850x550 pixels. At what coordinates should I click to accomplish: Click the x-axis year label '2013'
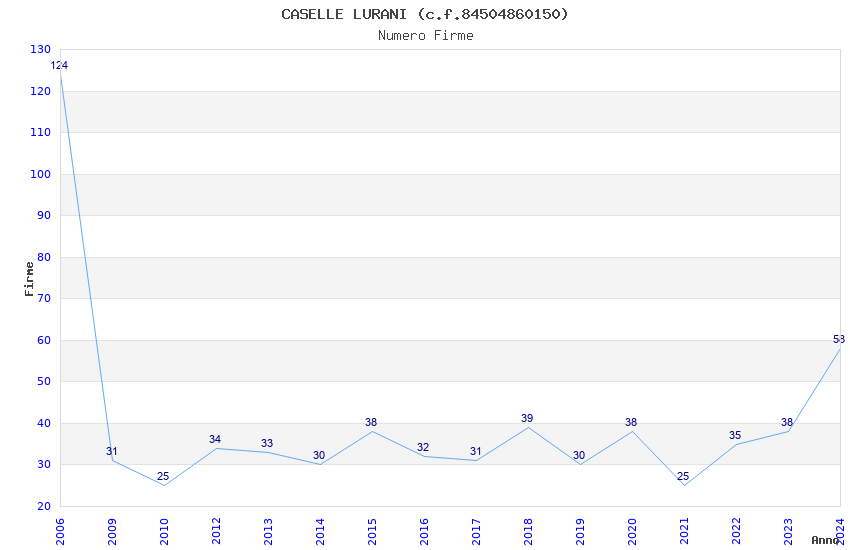coord(268,532)
